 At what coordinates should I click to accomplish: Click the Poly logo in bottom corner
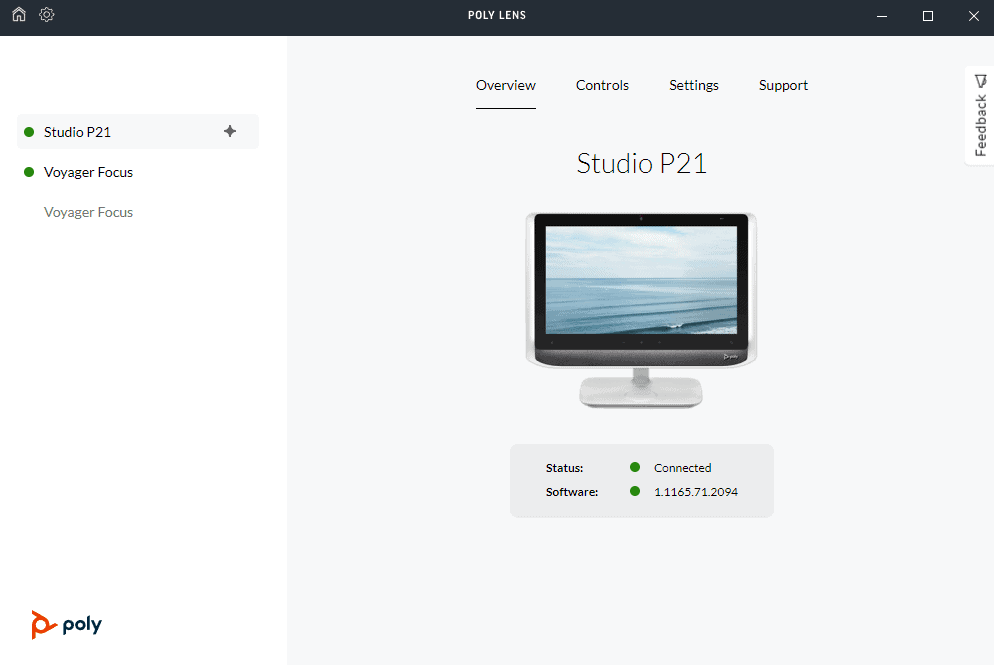tap(66, 624)
